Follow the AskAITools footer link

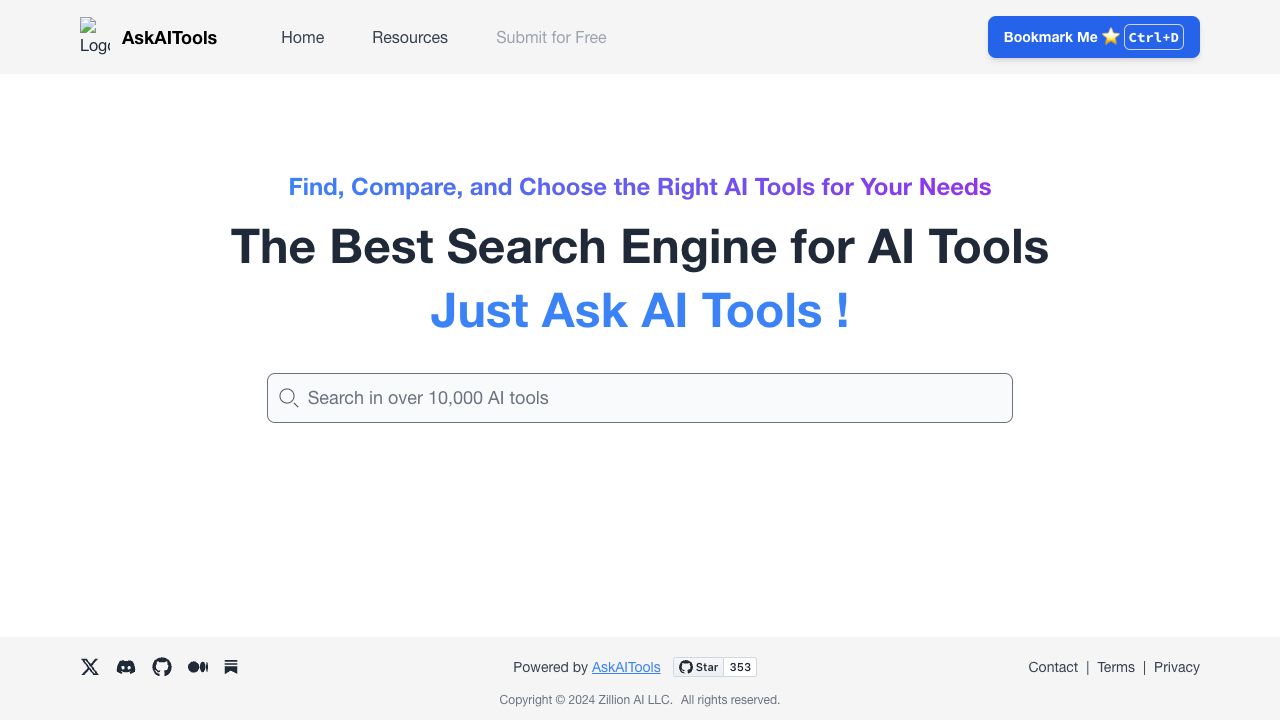pyautogui.click(x=626, y=667)
